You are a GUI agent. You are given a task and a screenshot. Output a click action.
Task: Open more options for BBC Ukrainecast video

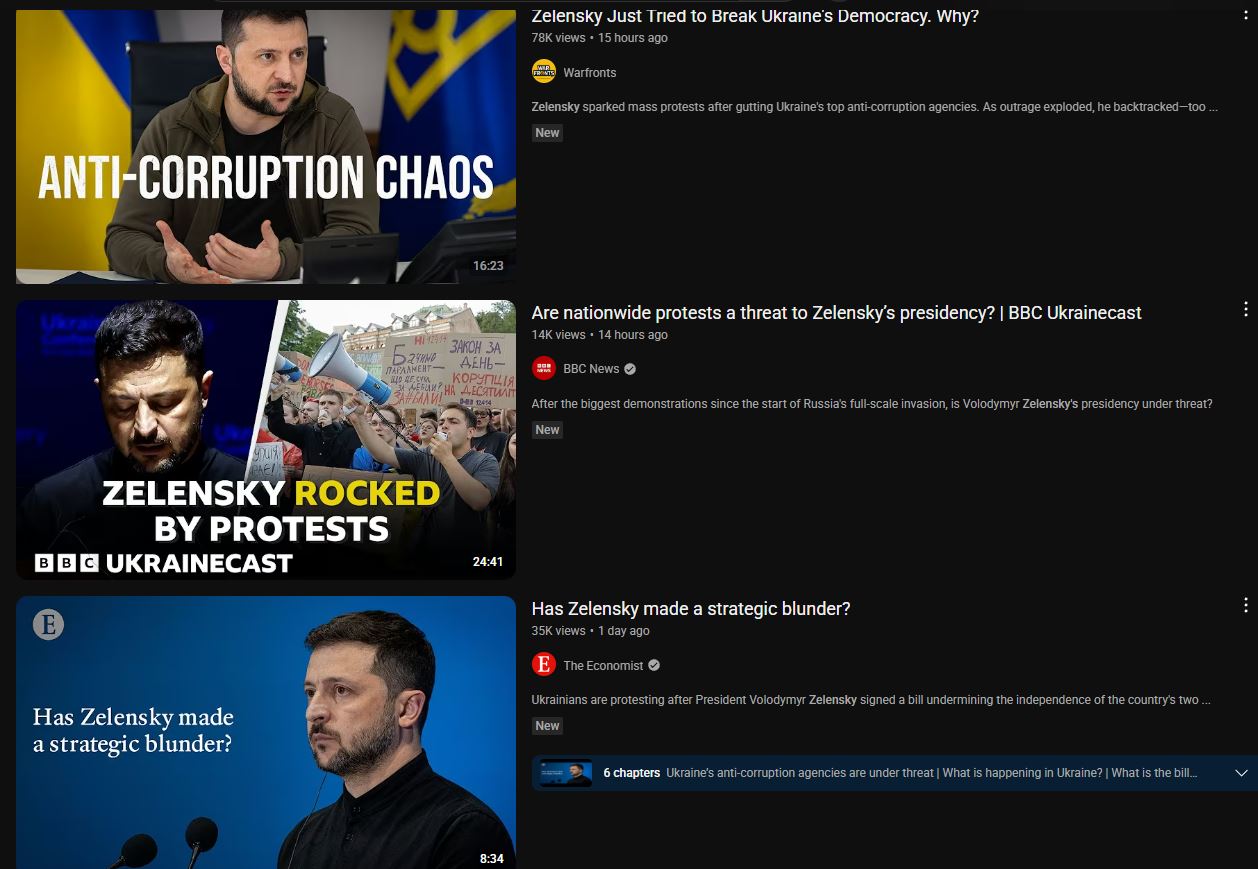pos(1245,310)
